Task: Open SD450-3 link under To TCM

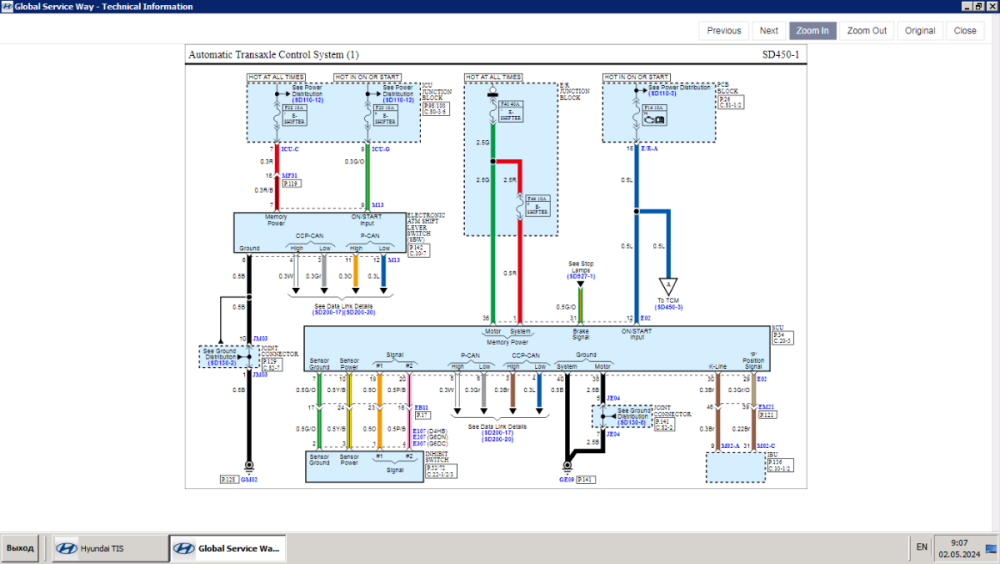Action: pyautogui.click(x=668, y=307)
